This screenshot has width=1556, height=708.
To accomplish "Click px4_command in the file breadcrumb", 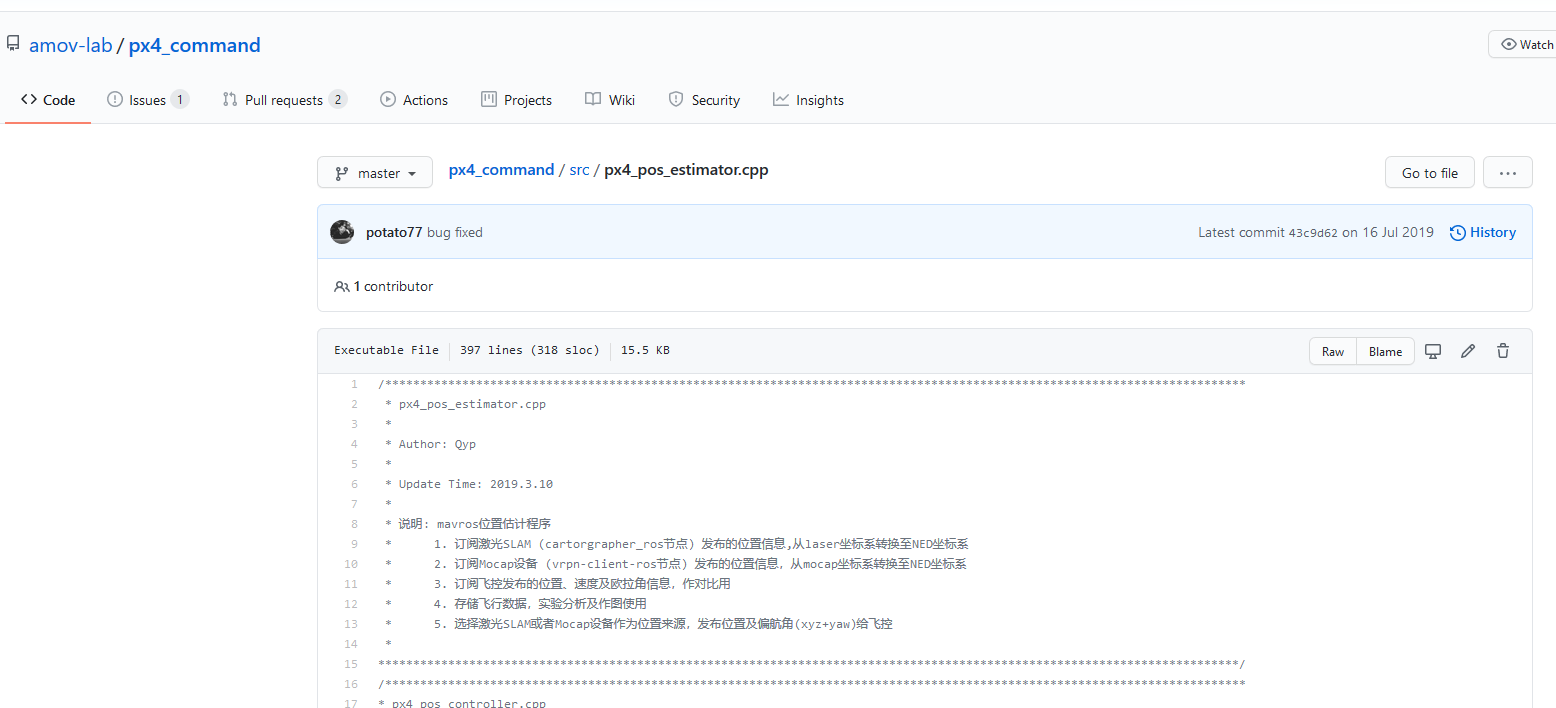I will coord(501,170).
